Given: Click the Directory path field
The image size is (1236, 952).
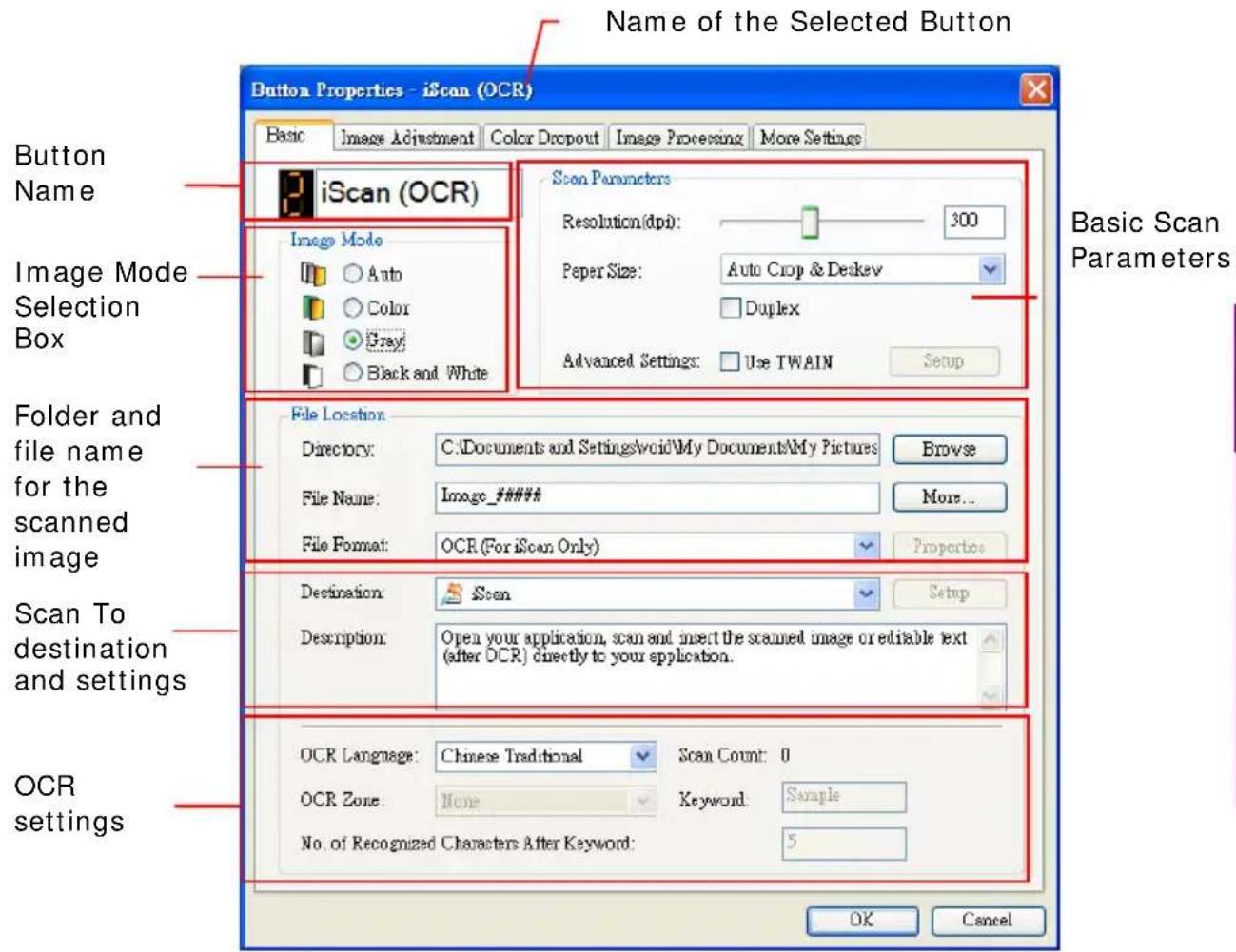Looking at the screenshot, I should tap(657, 448).
